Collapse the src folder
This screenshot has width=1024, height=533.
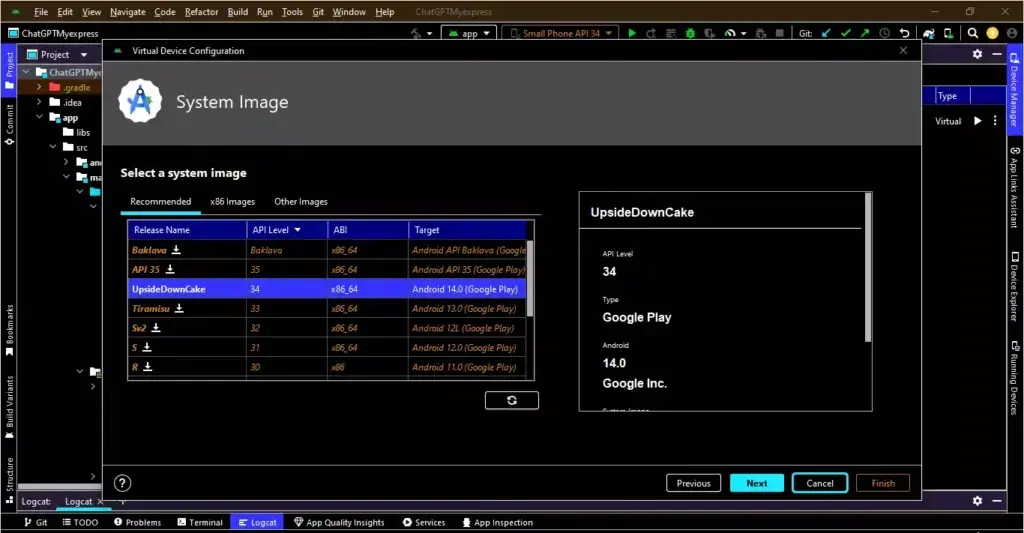click(x=53, y=147)
